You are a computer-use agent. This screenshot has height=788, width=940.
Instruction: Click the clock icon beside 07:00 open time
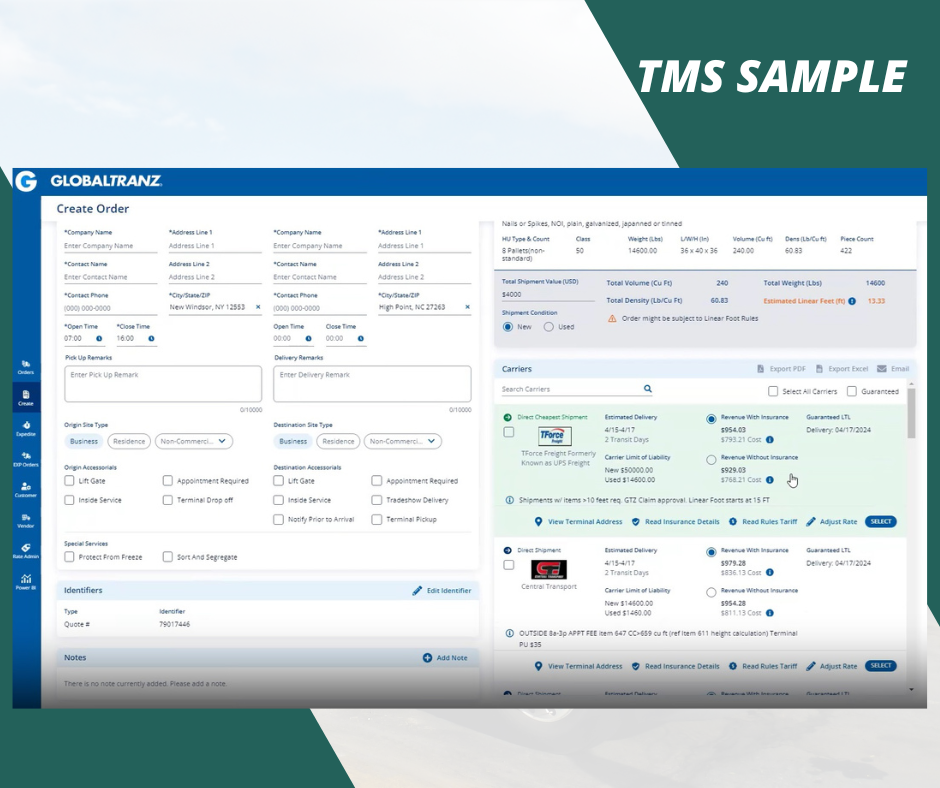(x=100, y=339)
